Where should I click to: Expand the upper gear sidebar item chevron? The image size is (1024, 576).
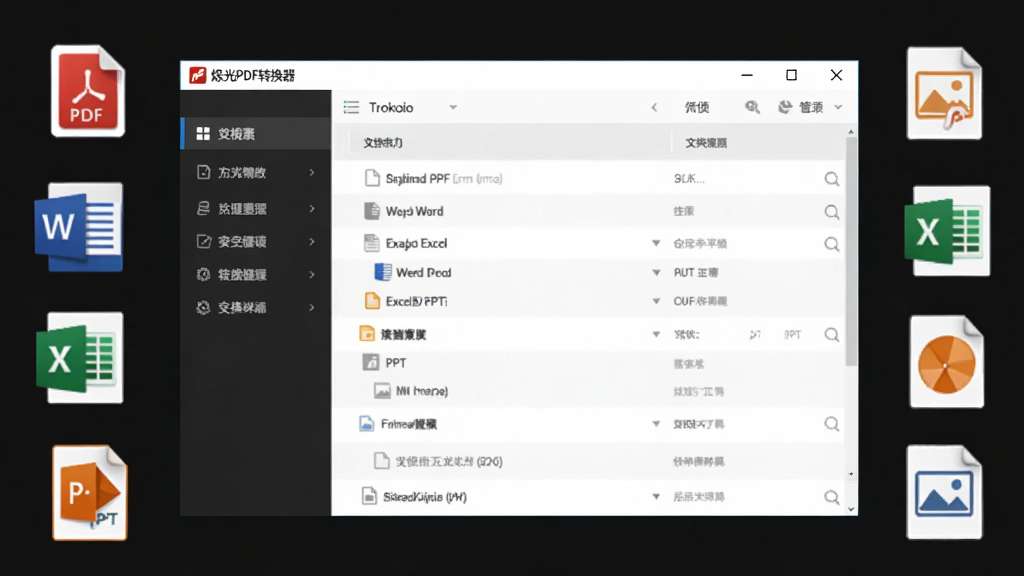click(312, 274)
